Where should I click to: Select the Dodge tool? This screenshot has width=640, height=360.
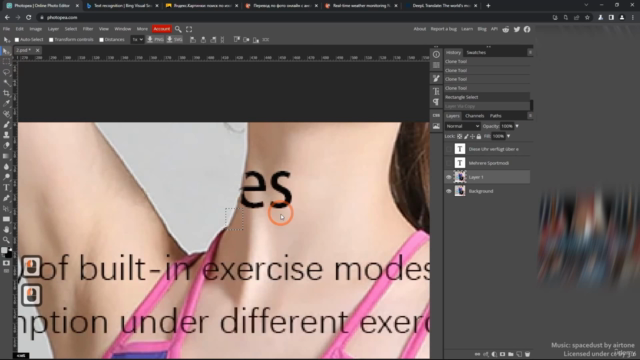pyautogui.click(x=6, y=177)
